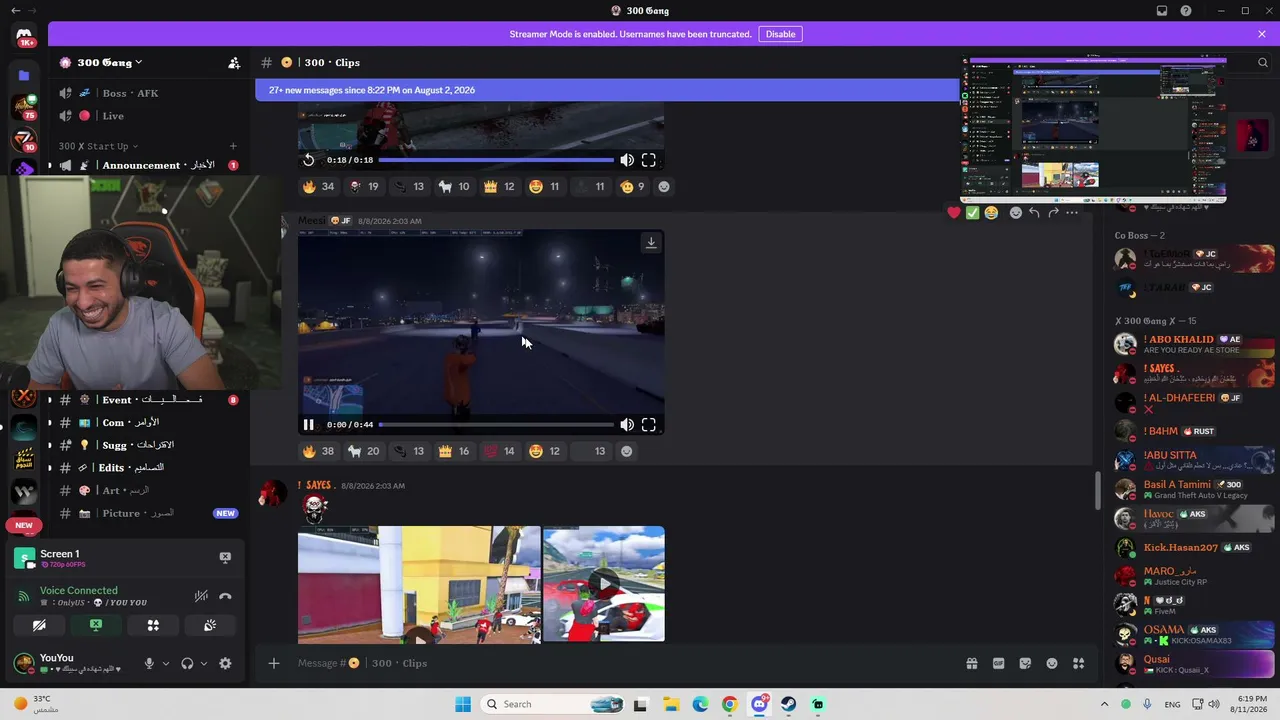Enter fullscreen on the 0:44 video
This screenshot has height=720, width=1280.
click(x=649, y=425)
